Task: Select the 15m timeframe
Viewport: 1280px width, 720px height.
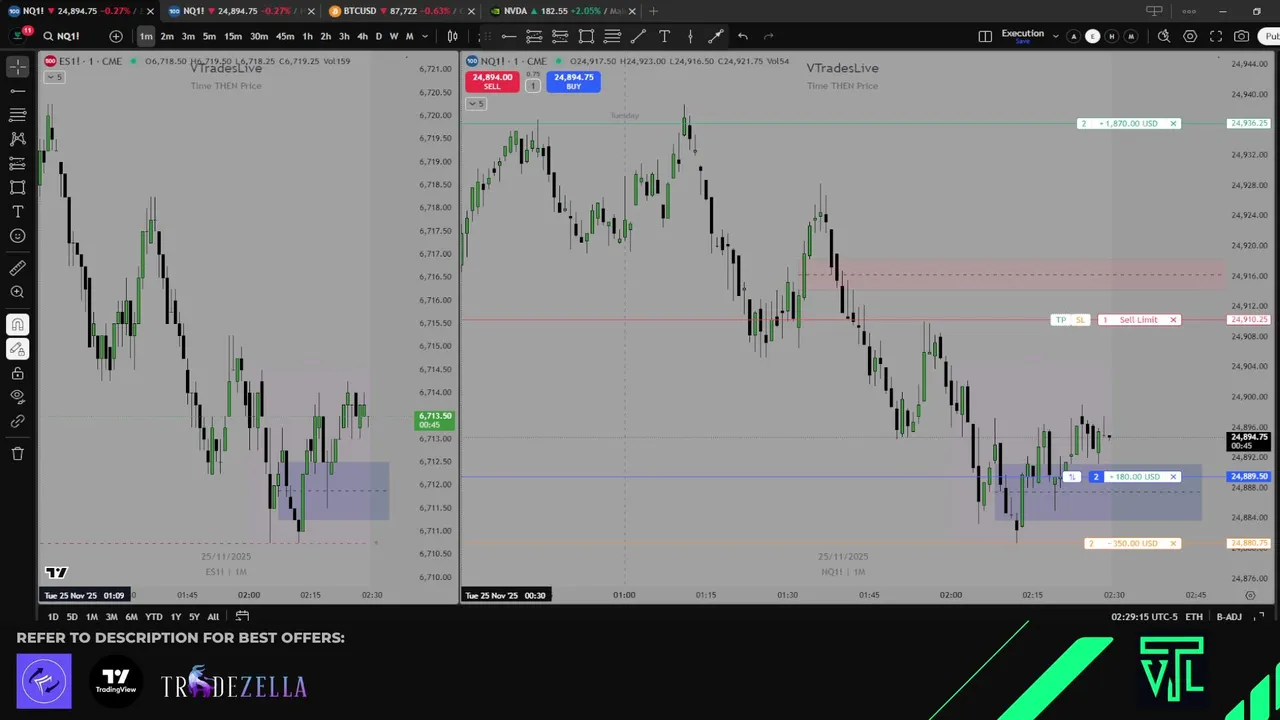Action: click(232, 36)
